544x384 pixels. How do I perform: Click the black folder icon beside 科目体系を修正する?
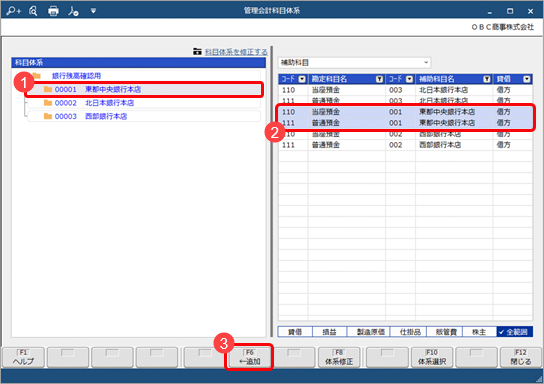197,52
